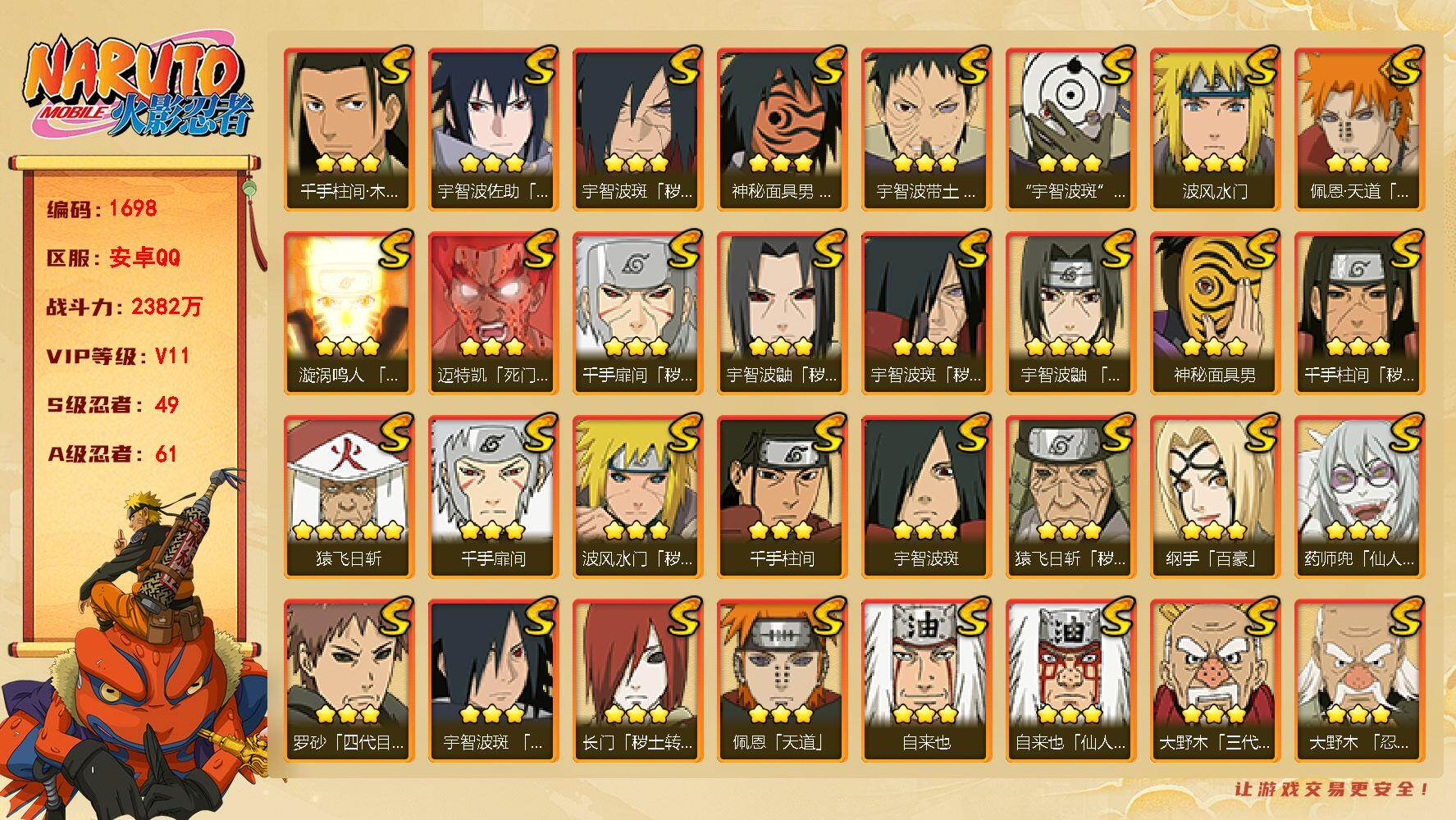Select the 千手柱间·木 card in the top left
This screenshot has height=820, width=1456.
tap(349, 129)
